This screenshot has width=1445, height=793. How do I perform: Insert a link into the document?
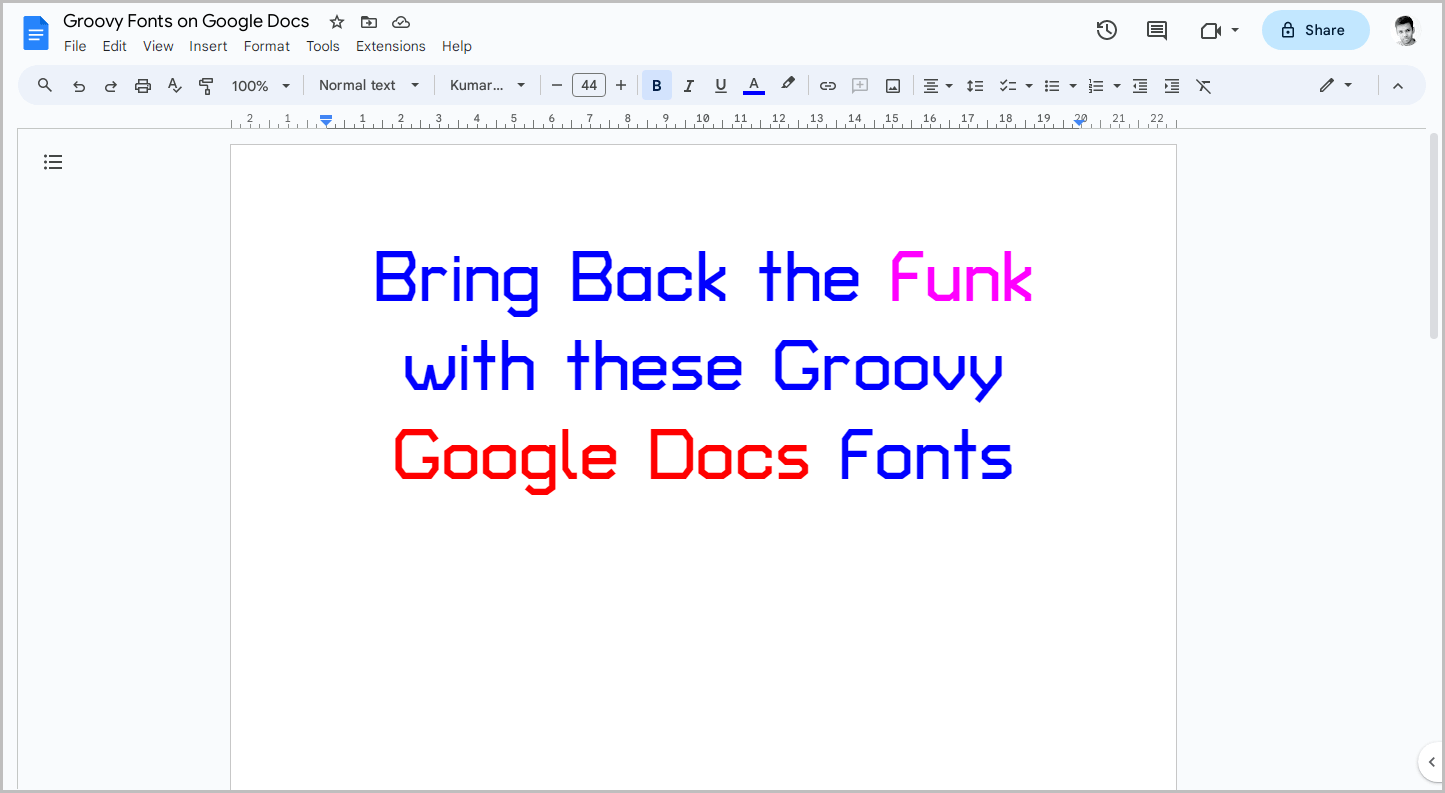coord(827,85)
